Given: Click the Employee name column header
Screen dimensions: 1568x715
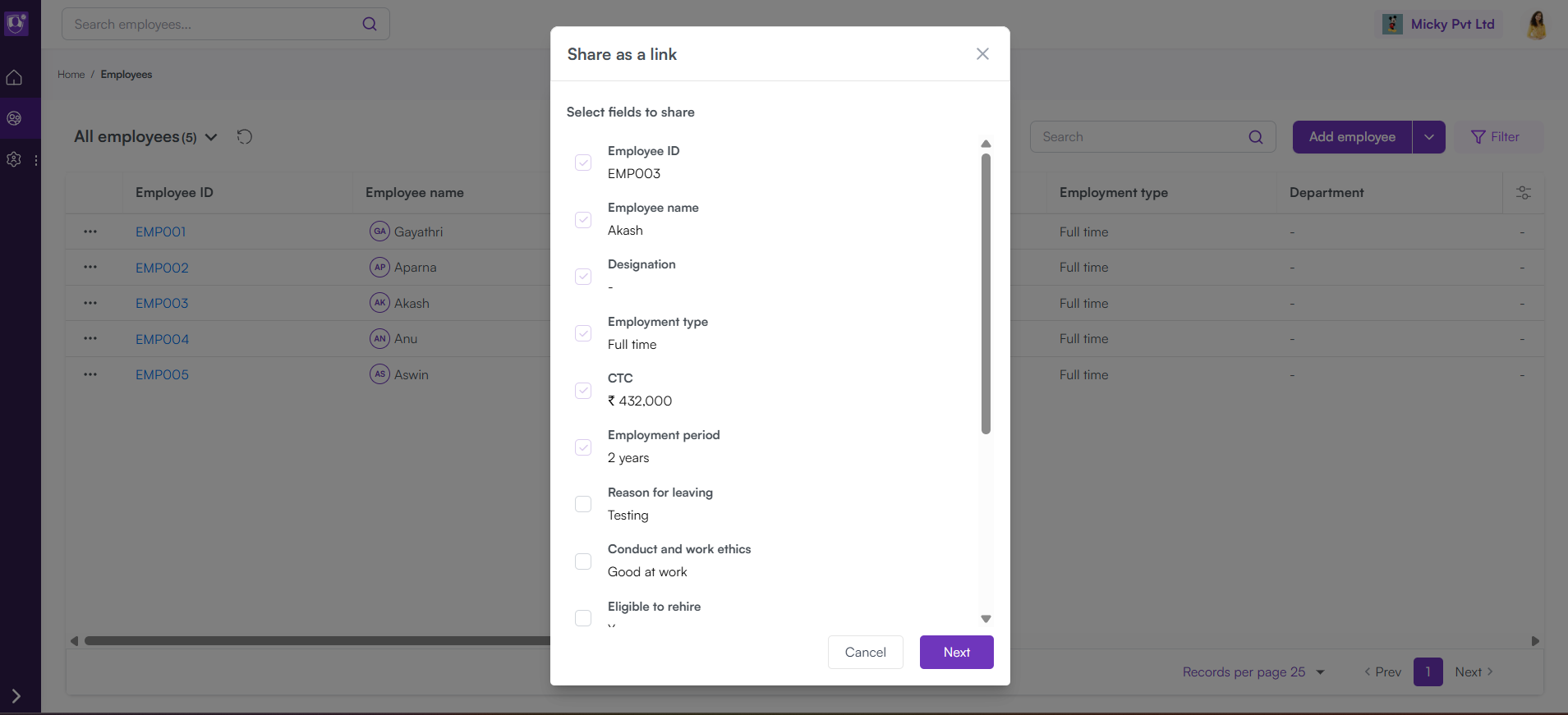Looking at the screenshot, I should pos(415,193).
